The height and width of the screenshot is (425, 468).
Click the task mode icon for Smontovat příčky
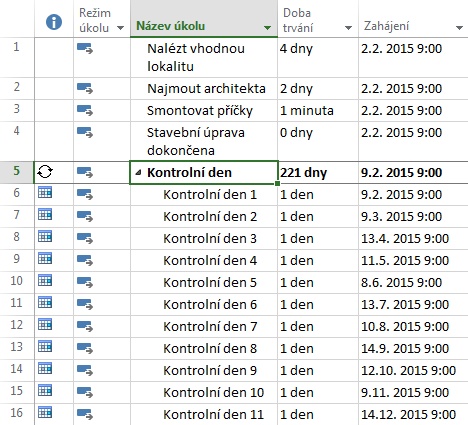[85, 111]
